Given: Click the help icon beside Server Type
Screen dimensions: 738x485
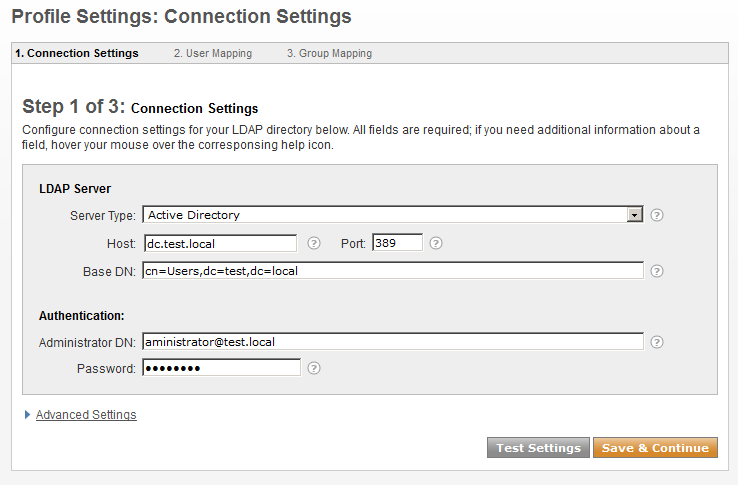Looking at the screenshot, I should coord(657,215).
